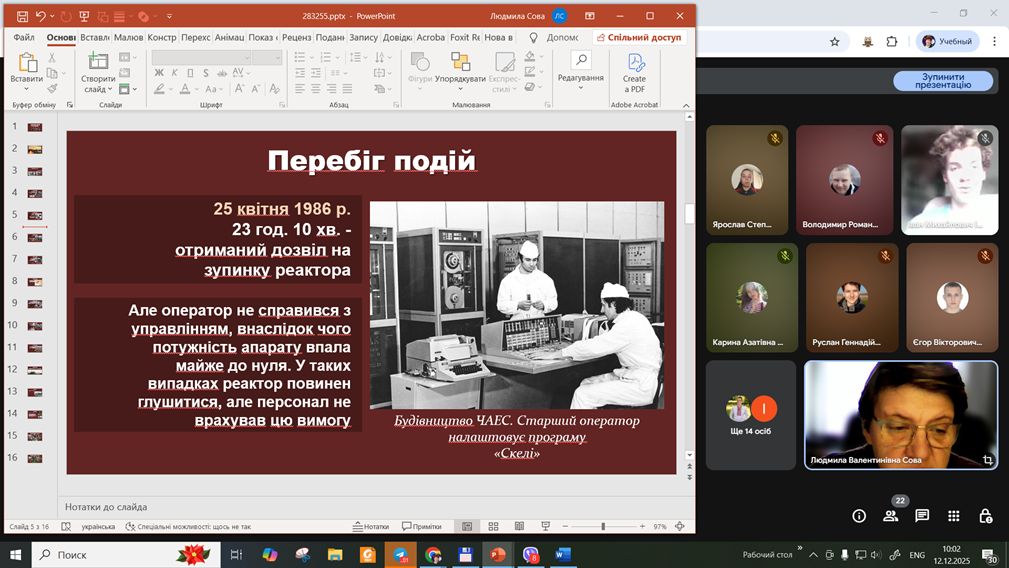Click the Paste (Вставити) icon
The width and height of the screenshot is (1009, 568).
(26, 63)
